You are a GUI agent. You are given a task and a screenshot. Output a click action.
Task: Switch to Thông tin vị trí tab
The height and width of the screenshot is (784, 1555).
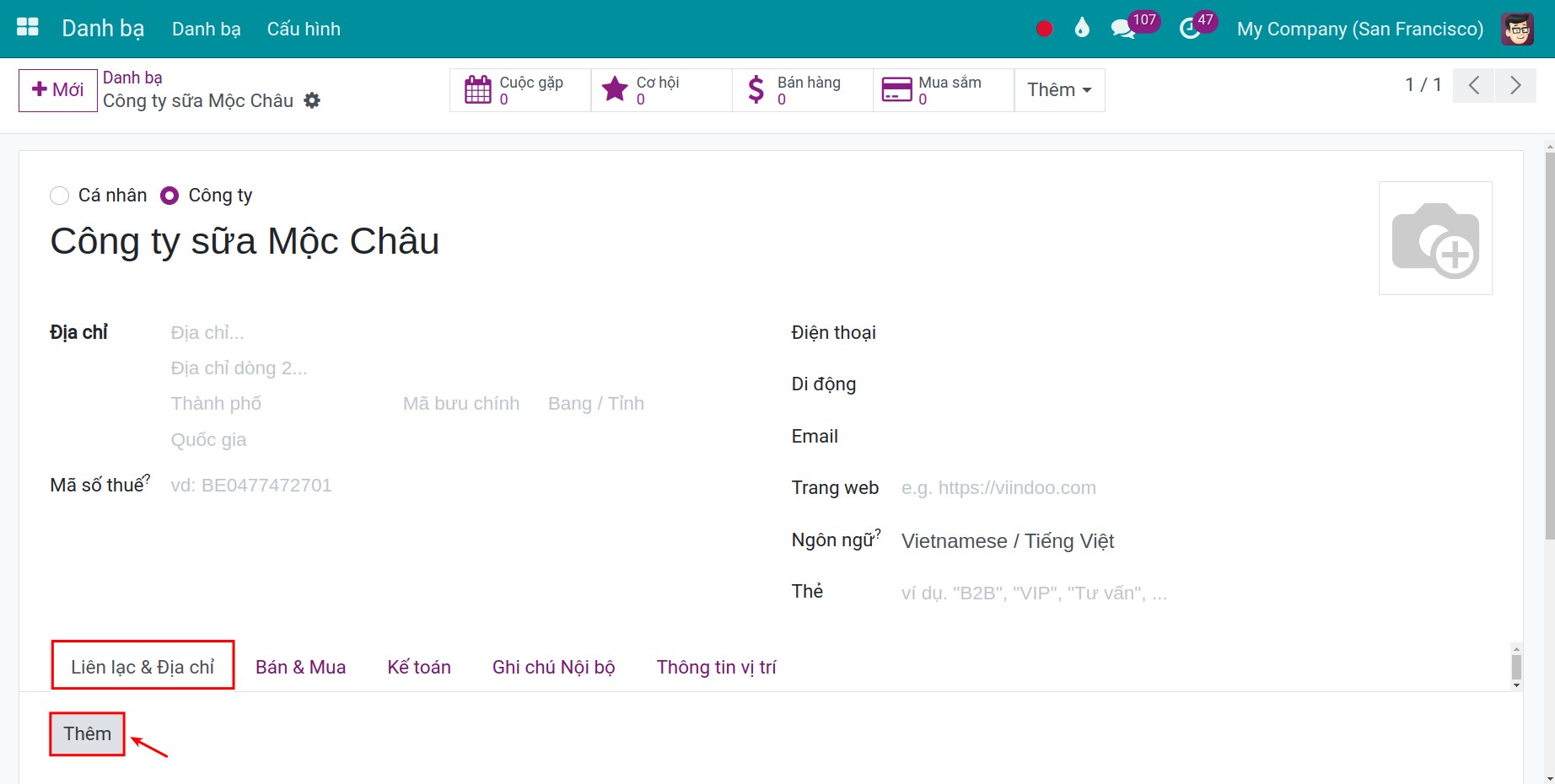point(716,667)
